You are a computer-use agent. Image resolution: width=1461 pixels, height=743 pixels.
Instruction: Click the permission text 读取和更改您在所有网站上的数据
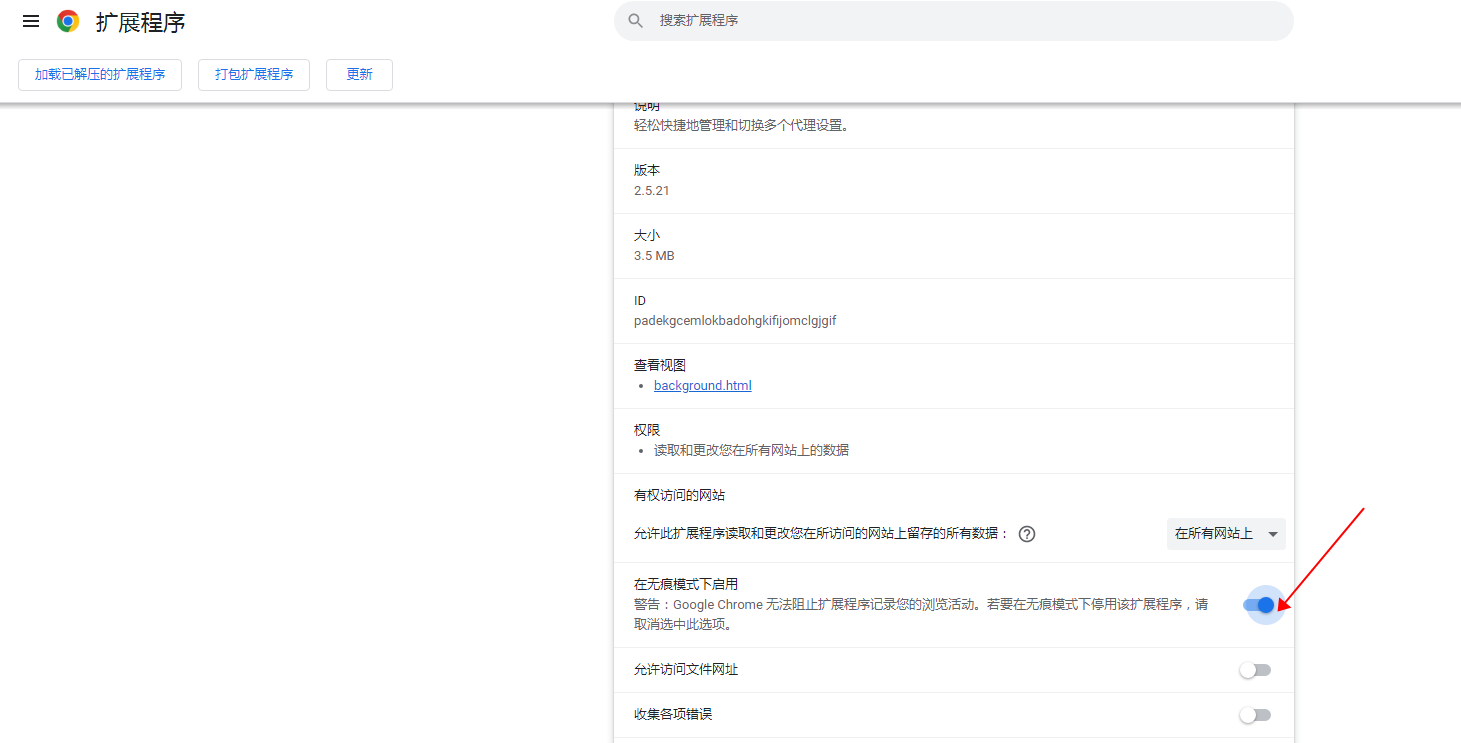[x=751, y=450]
